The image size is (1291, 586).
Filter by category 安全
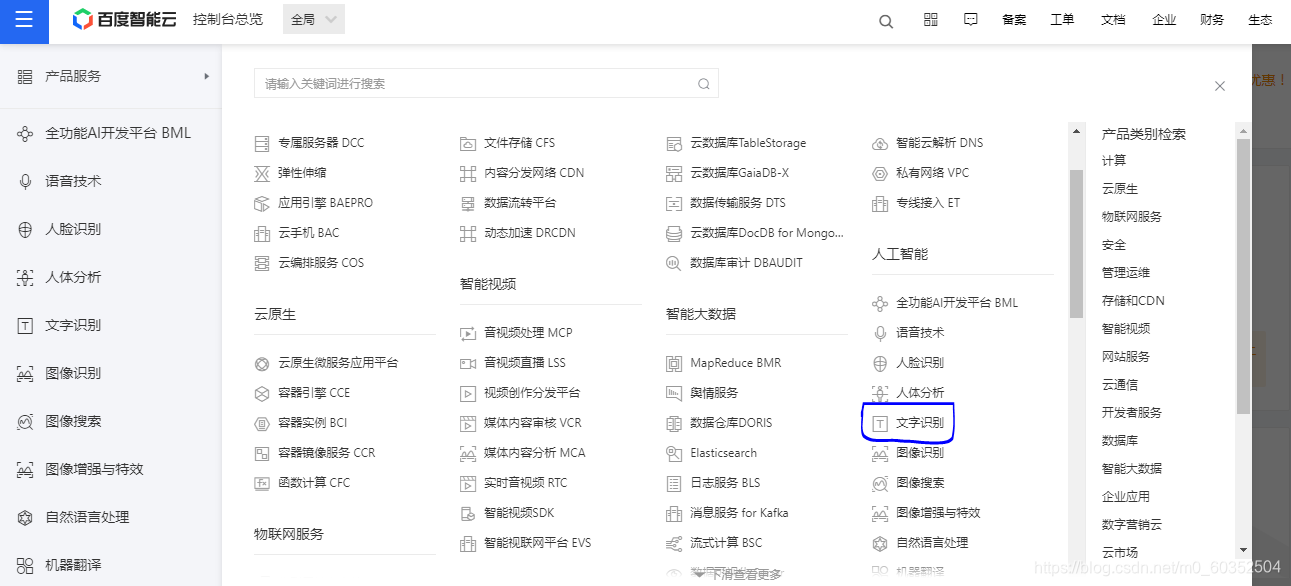coord(1114,244)
